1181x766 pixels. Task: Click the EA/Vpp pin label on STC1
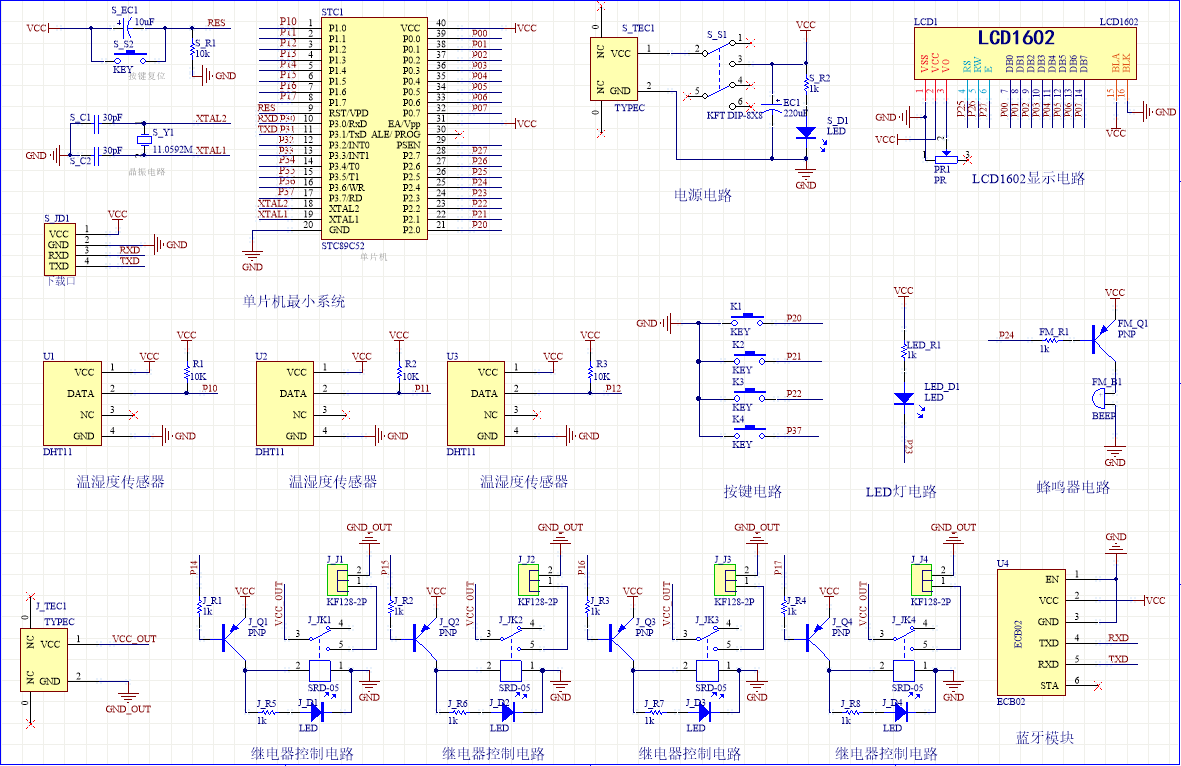click(404, 124)
